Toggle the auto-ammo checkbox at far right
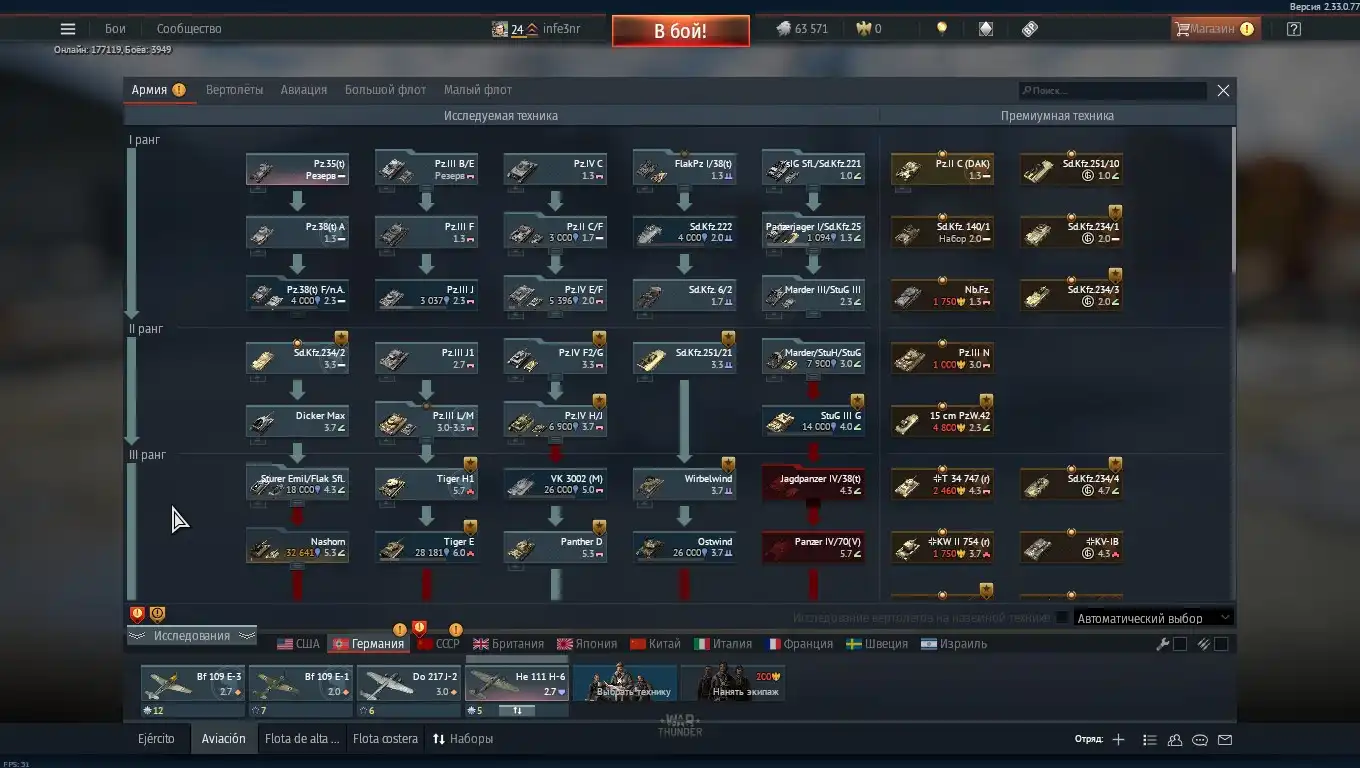 pyautogui.click(x=1221, y=644)
